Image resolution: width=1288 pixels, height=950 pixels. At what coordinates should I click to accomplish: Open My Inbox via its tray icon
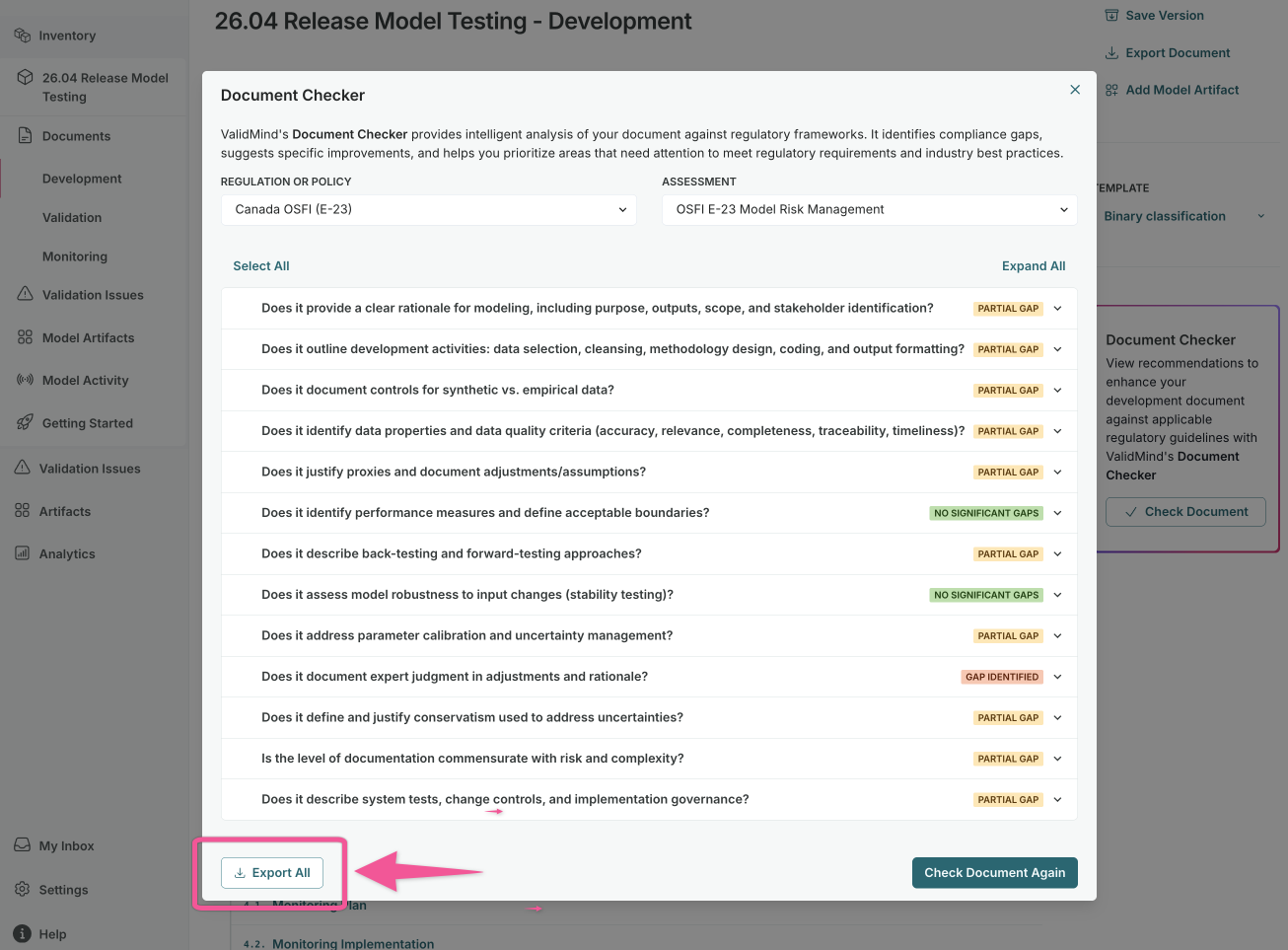pyautogui.click(x=22, y=845)
